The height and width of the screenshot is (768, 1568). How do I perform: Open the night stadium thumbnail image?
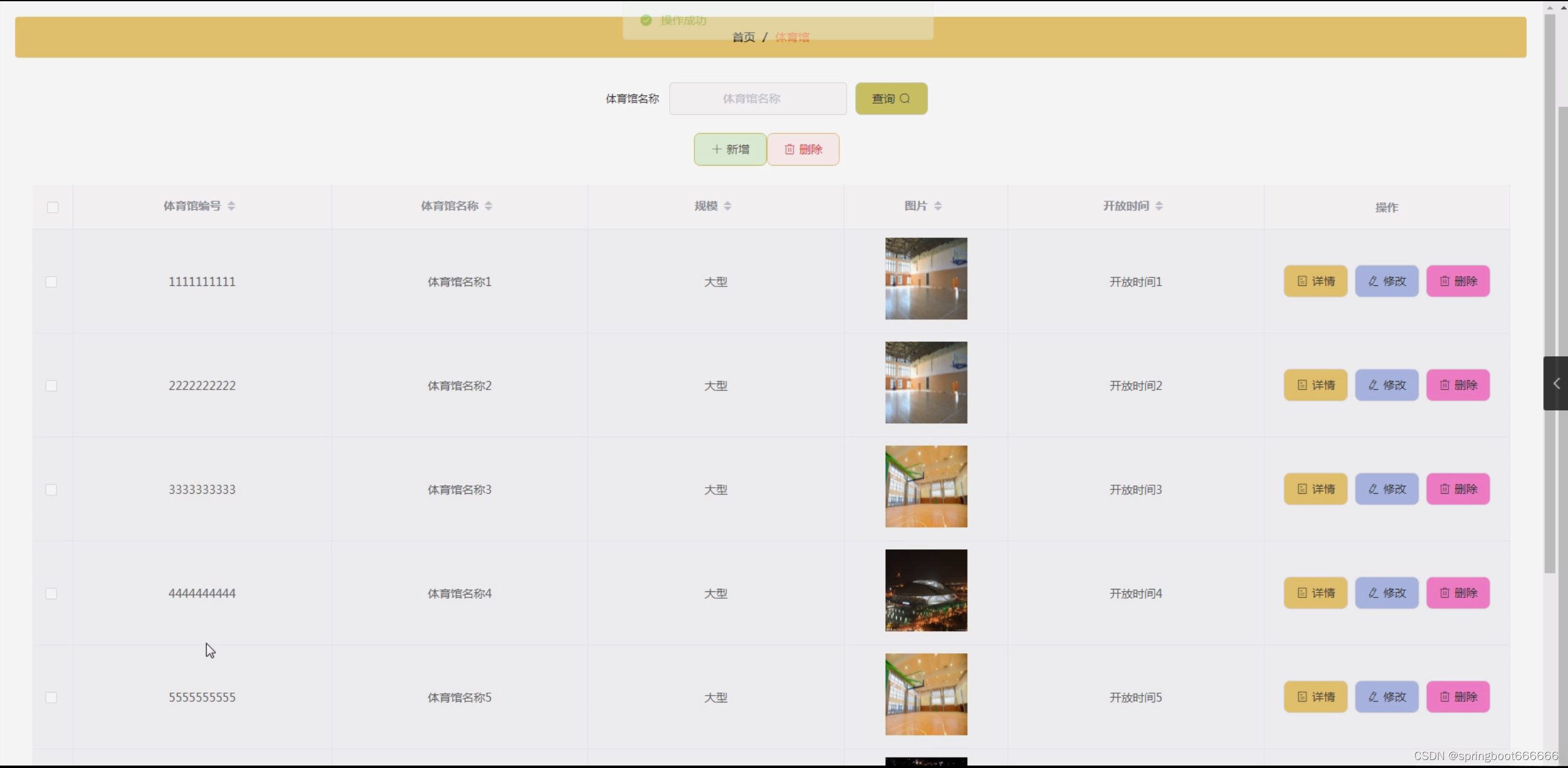tap(926, 590)
